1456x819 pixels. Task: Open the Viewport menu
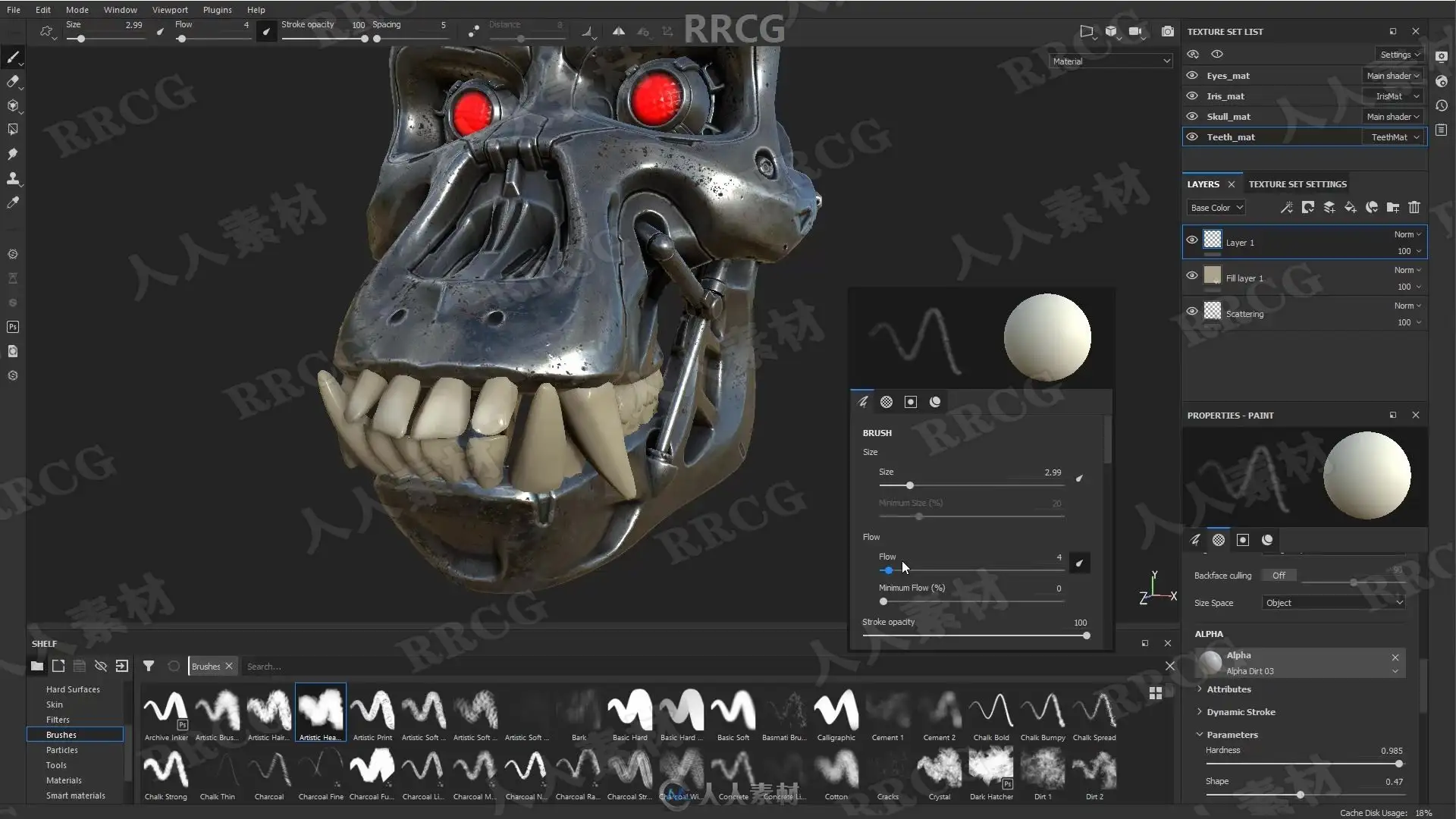coord(170,10)
